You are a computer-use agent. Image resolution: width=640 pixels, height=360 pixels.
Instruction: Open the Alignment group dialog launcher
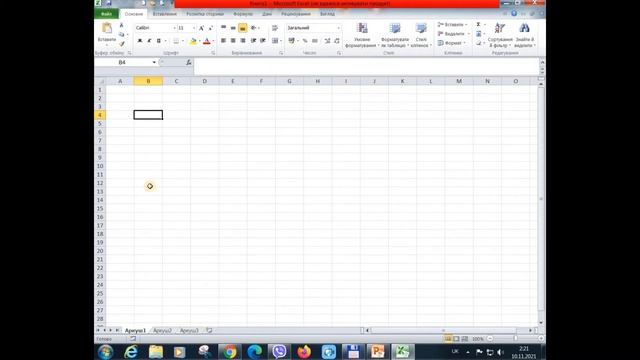tap(281, 53)
